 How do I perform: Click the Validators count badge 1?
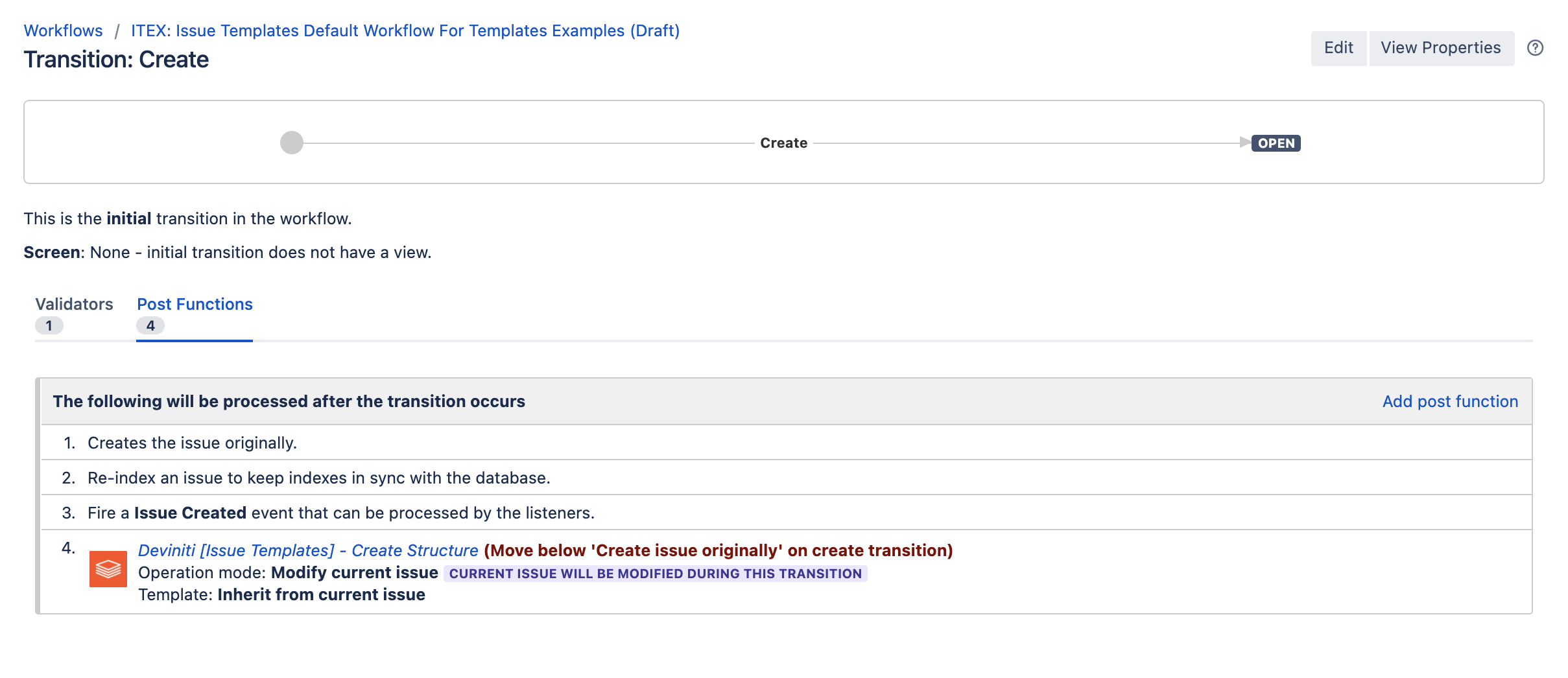pyautogui.click(x=49, y=325)
